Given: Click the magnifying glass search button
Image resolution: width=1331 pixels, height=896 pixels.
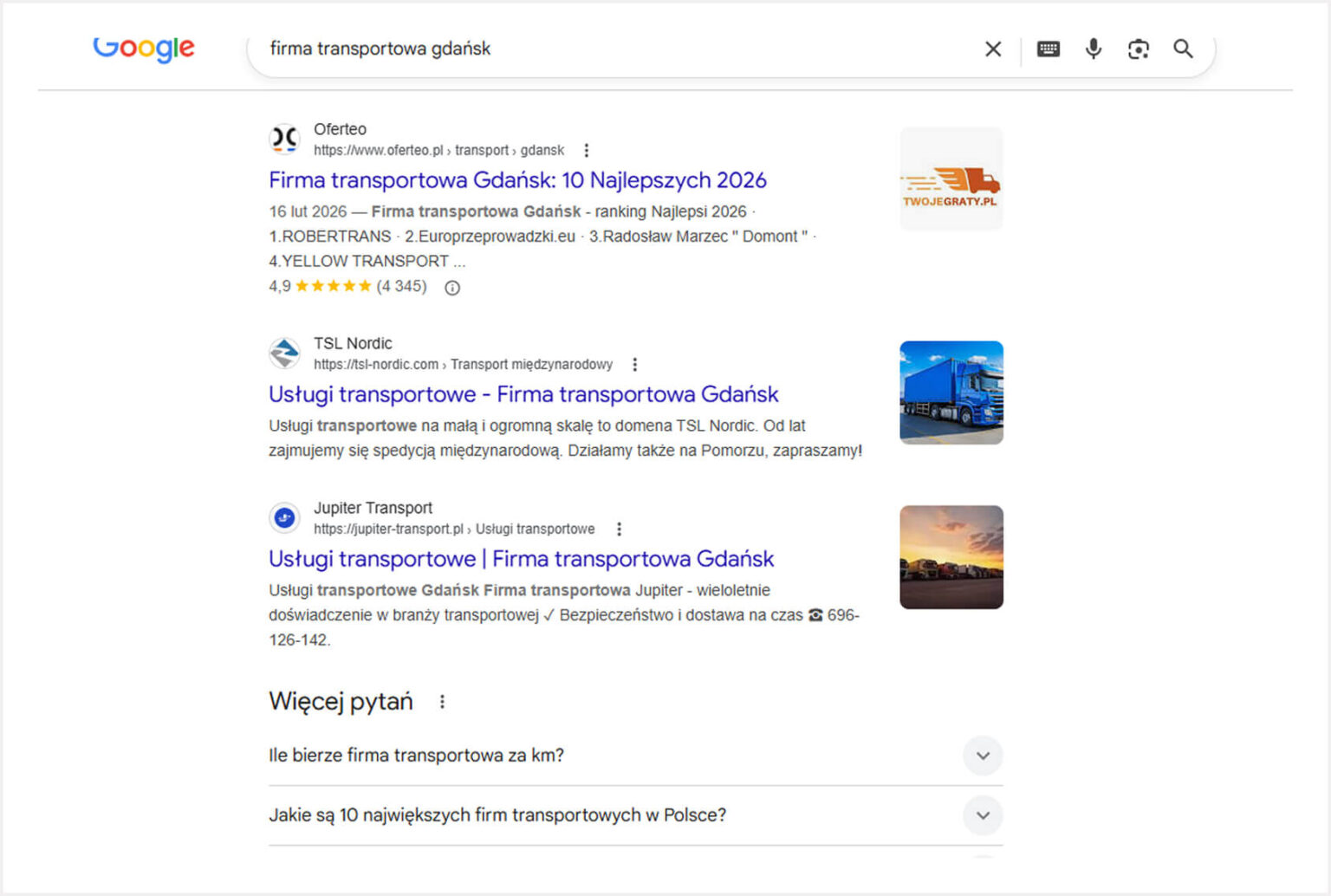Looking at the screenshot, I should pyautogui.click(x=1183, y=49).
